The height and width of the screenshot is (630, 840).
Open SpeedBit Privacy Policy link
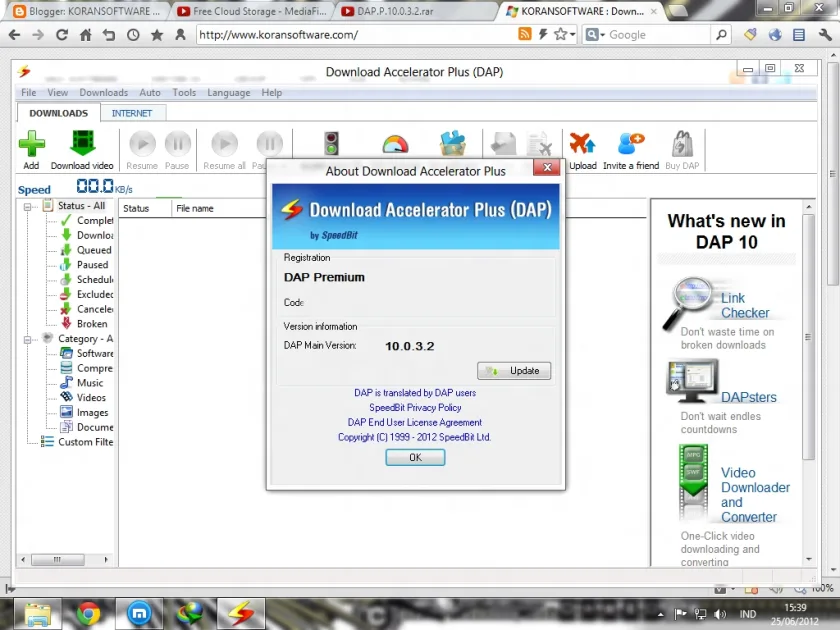pyautogui.click(x=415, y=408)
